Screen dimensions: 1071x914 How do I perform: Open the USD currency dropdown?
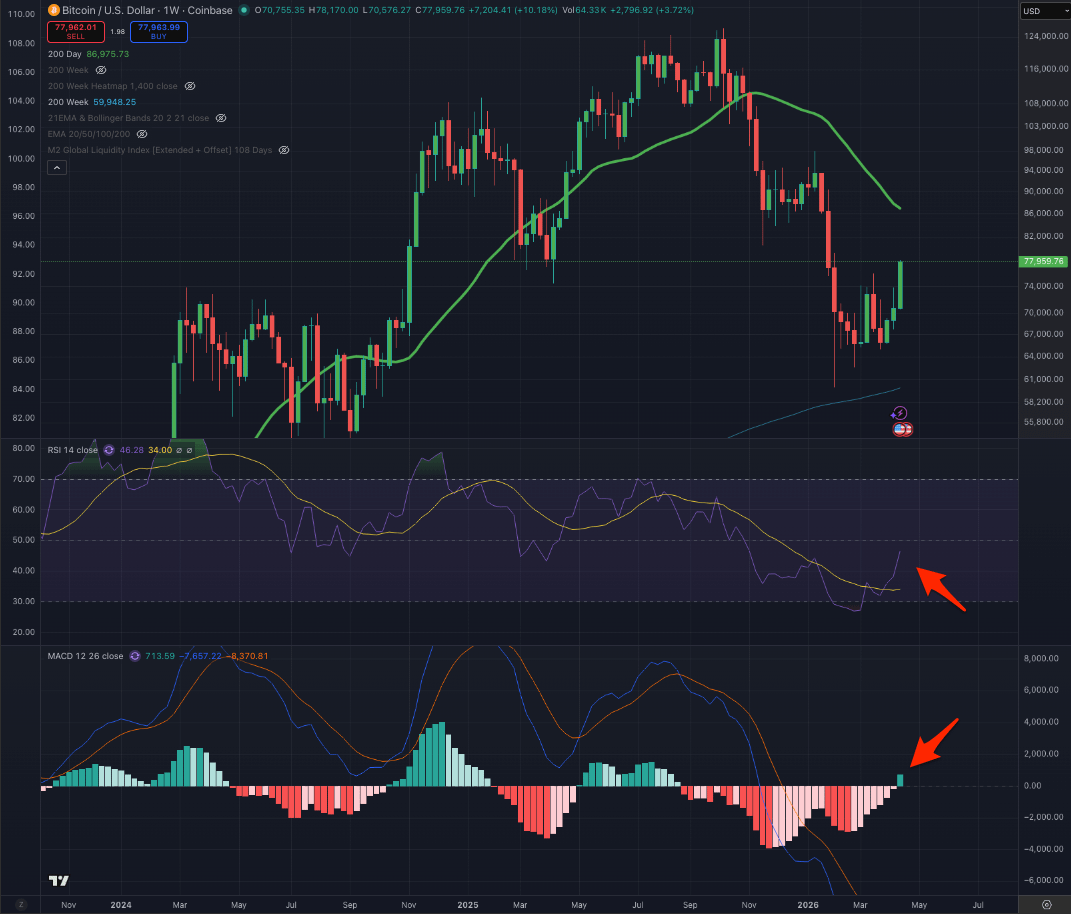pos(1044,11)
